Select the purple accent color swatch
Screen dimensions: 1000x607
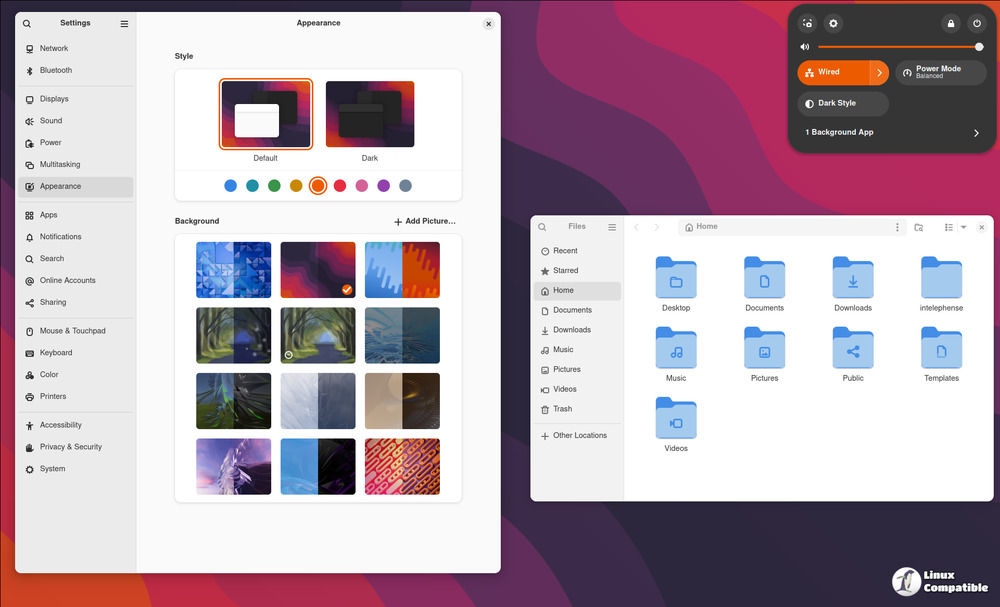click(384, 186)
